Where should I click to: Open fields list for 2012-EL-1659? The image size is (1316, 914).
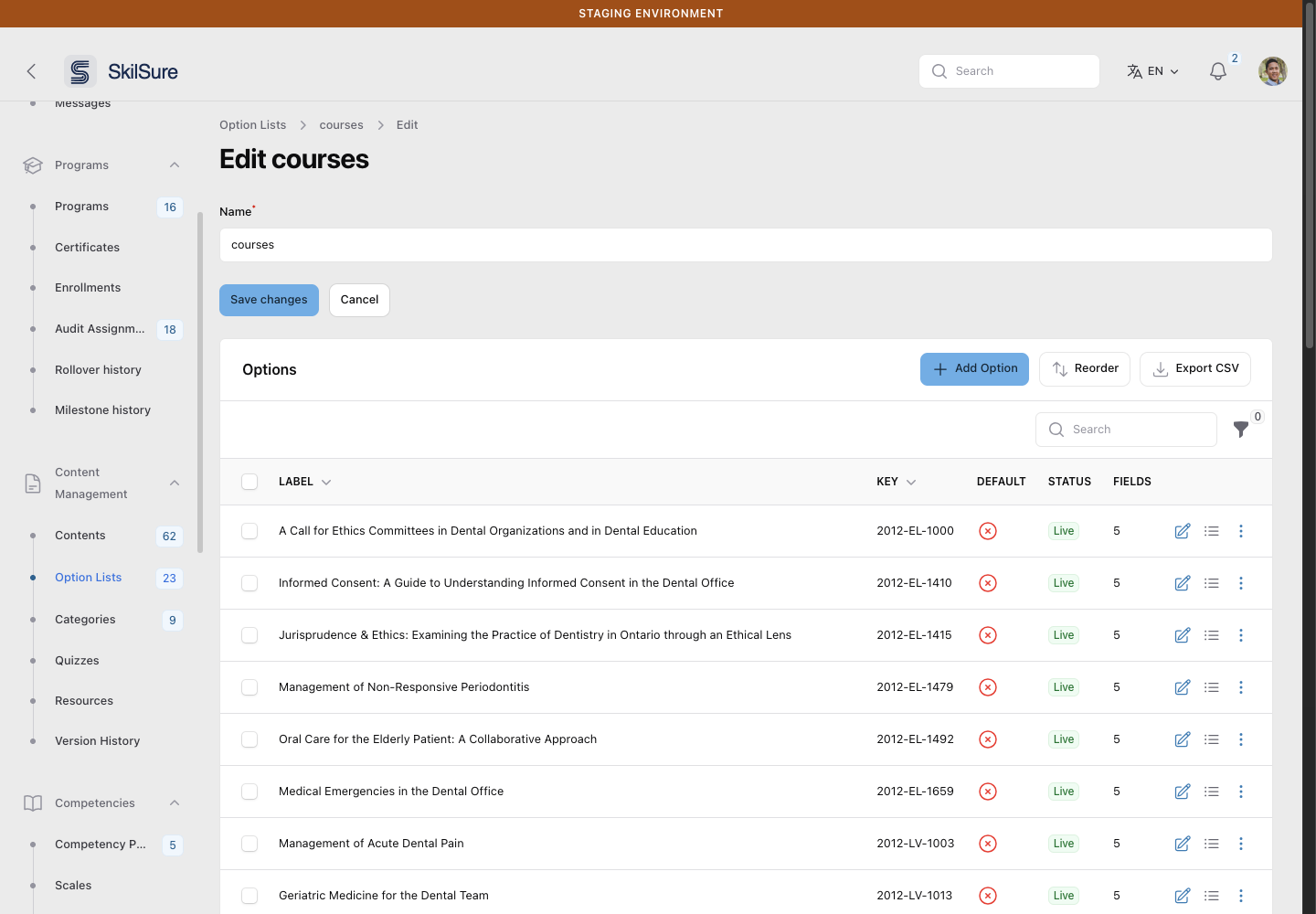(1212, 792)
